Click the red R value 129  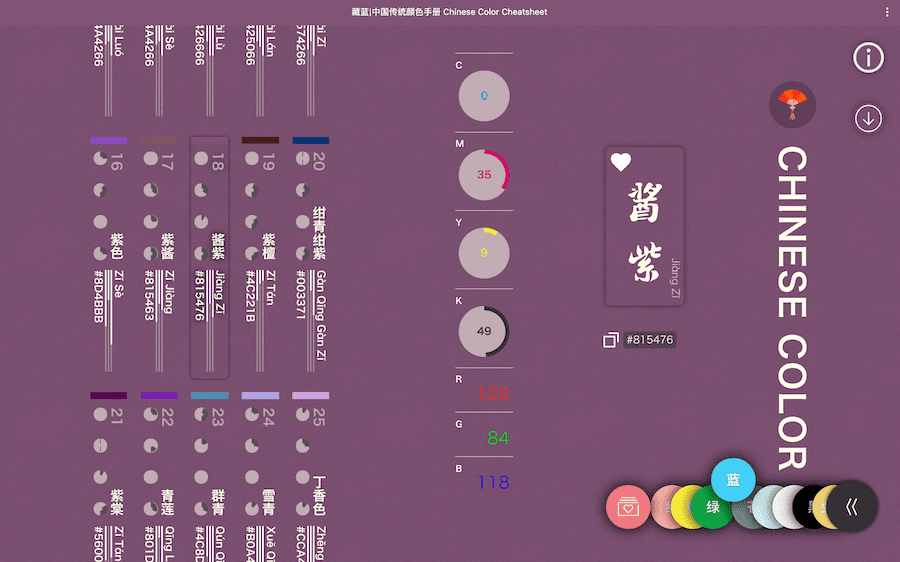point(493,393)
